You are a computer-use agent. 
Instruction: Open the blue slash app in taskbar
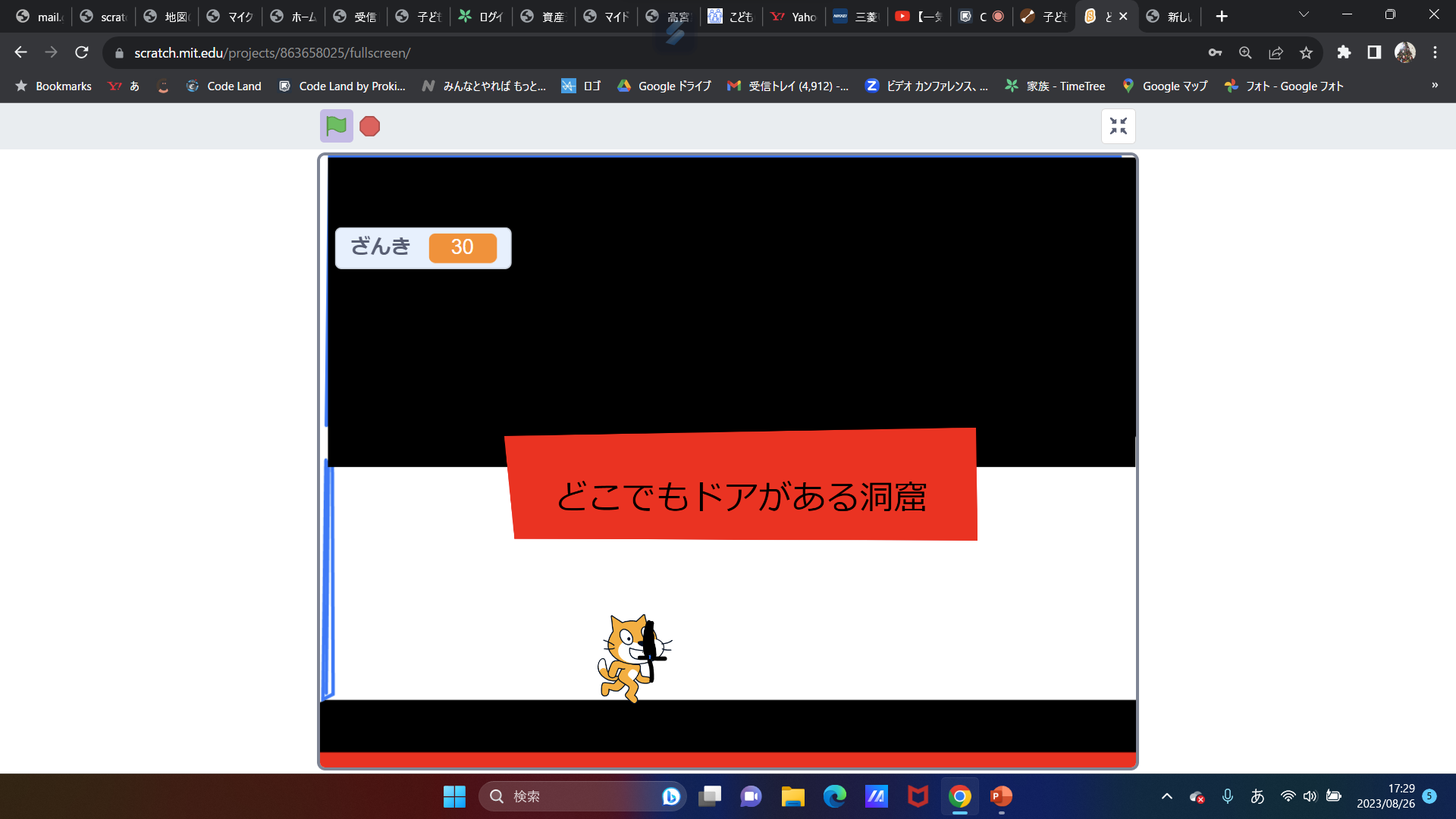[x=876, y=796]
